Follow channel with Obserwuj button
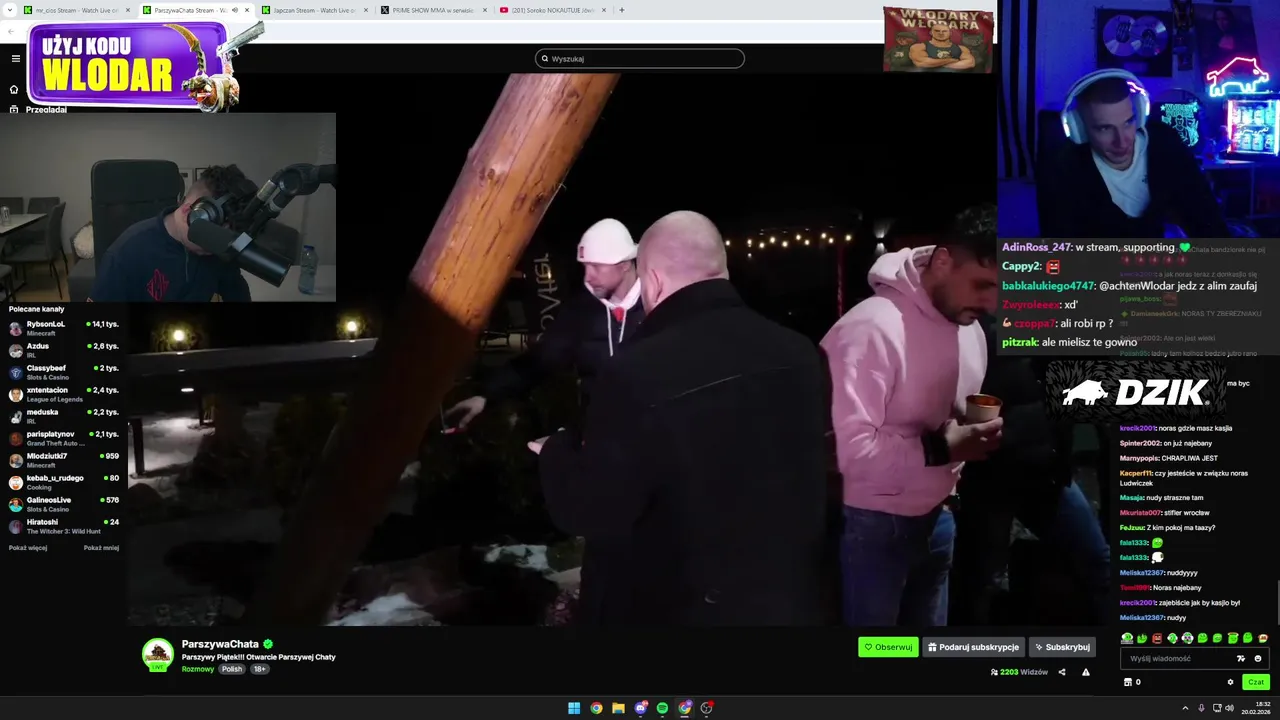 [x=888, y=647]
